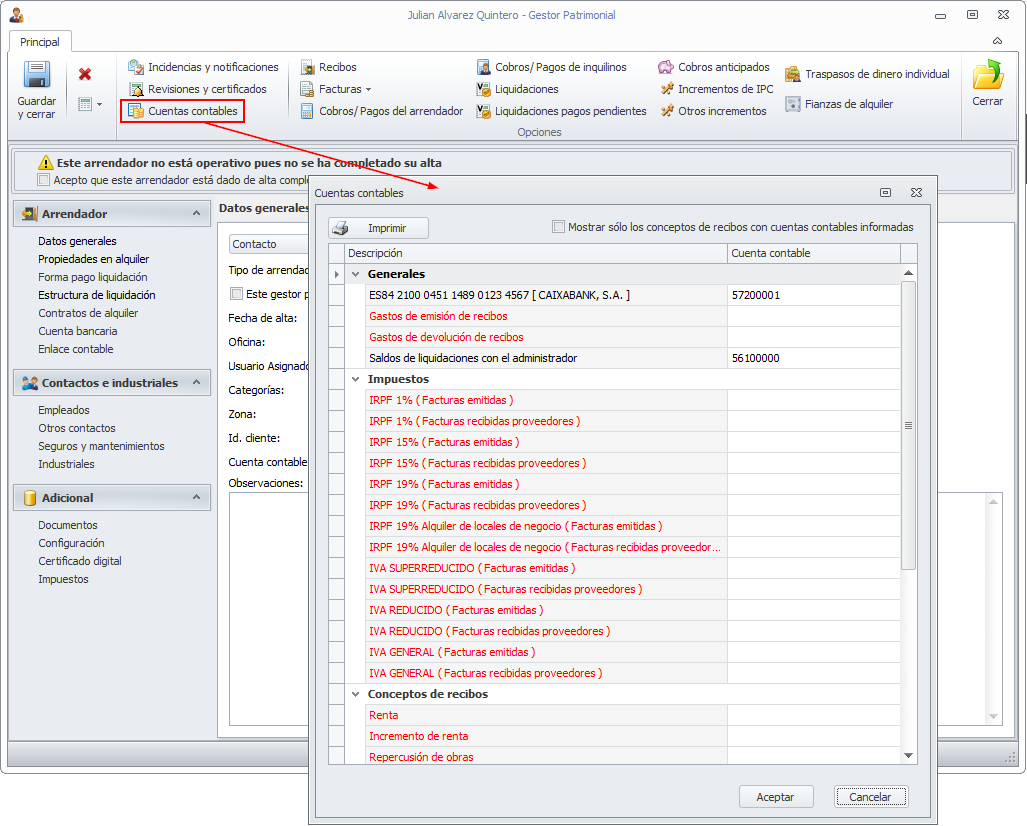Click the dialog's vertical scrollbar thumb

click(908, 426)
